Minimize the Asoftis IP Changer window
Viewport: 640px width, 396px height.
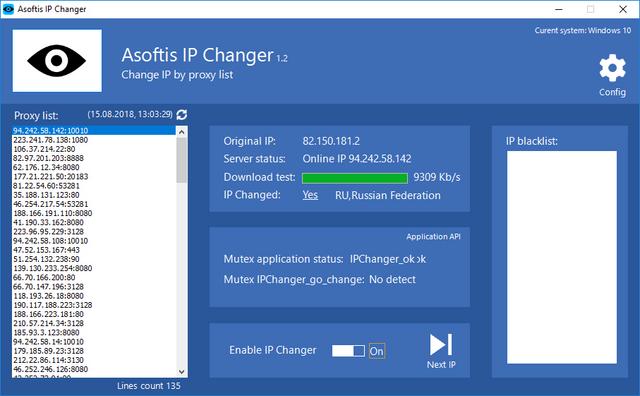point(559,9)
